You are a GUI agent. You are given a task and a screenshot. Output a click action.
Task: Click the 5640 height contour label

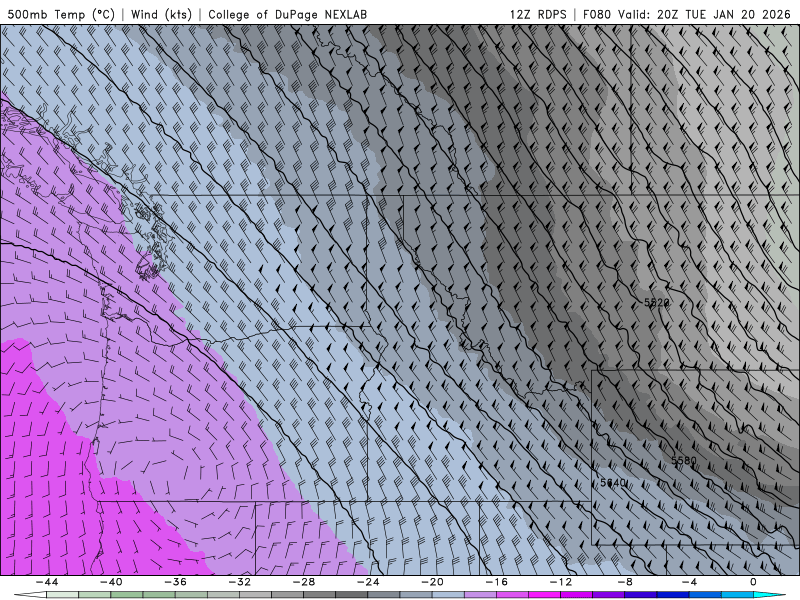[x=613, y=483]
